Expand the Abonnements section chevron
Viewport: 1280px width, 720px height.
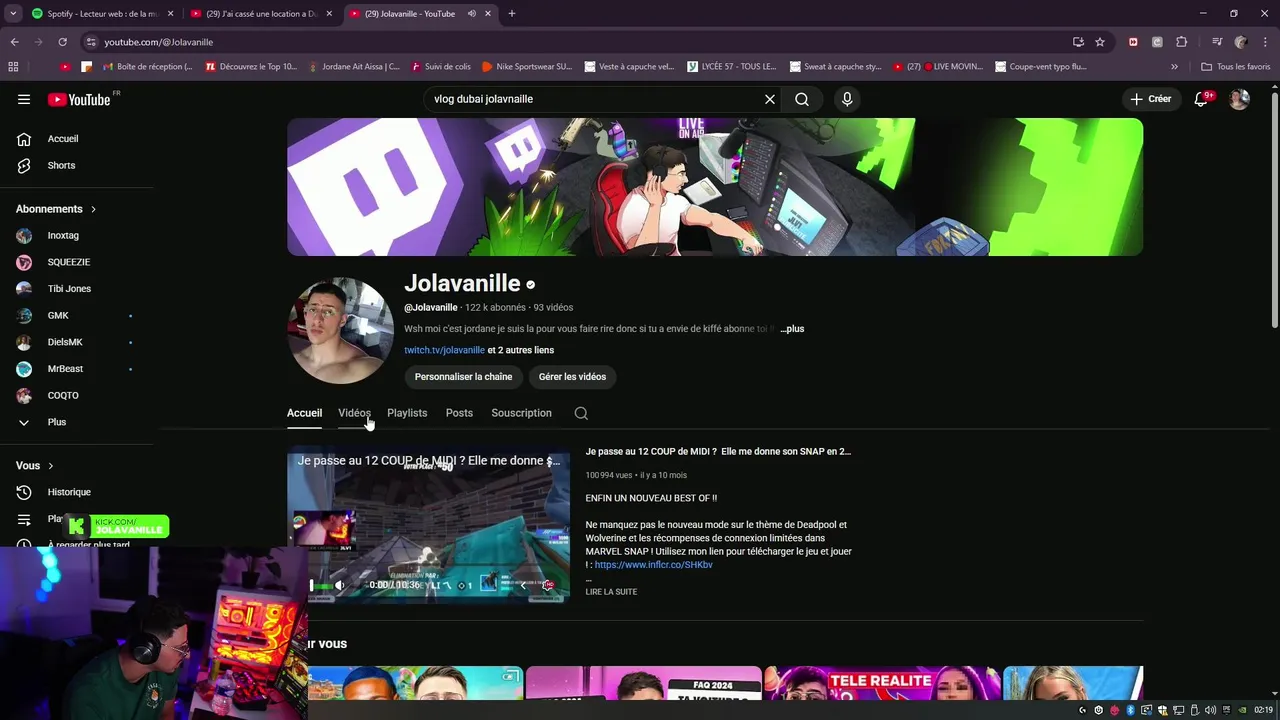click(93, 209)
